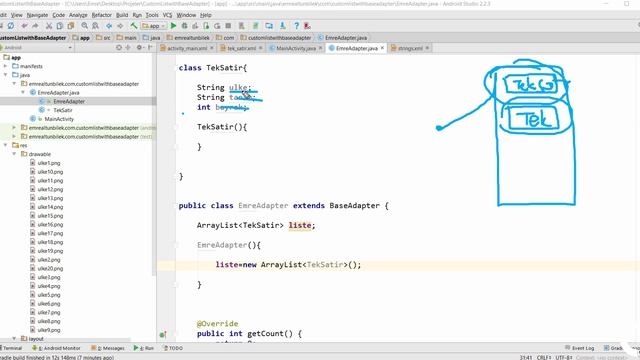Navigate Back with the left arrow icon
Viewport: 640px width, 360px height.
(109, 26)
